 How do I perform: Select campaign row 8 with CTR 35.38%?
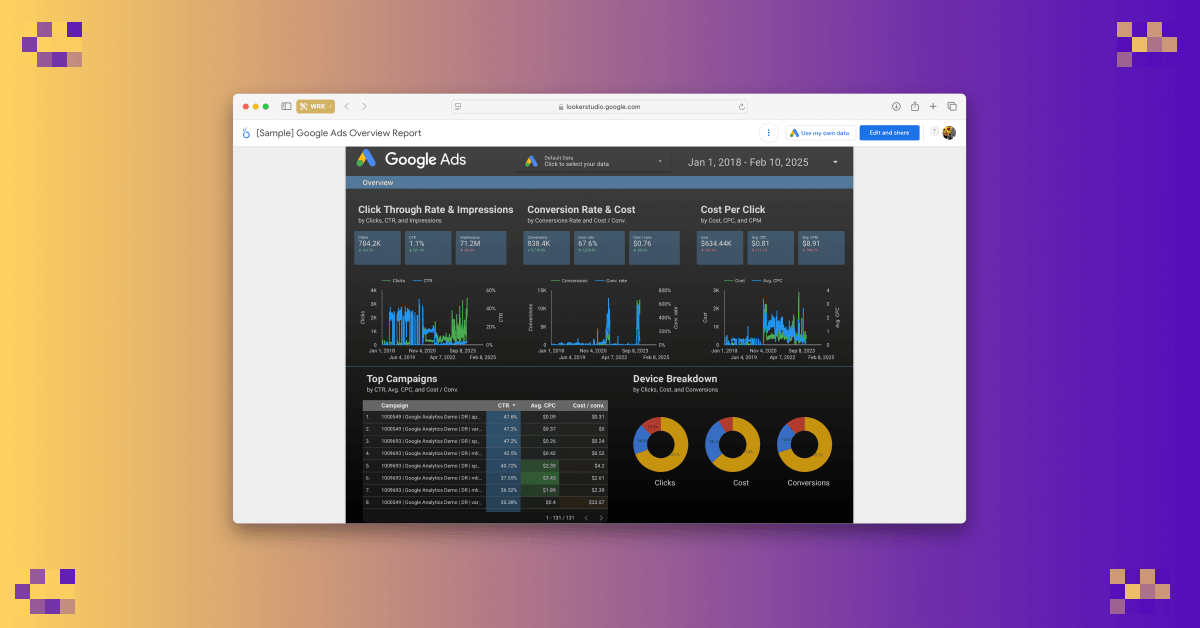coord(485,502)
